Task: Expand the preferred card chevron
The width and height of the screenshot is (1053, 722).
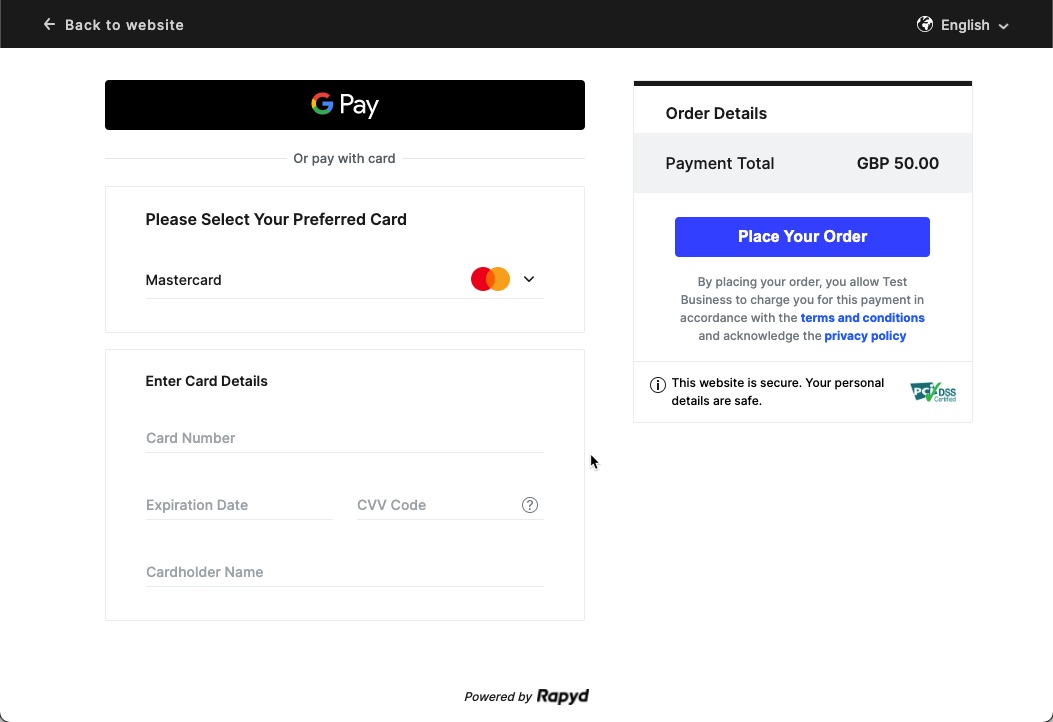Action: (529, 280)
